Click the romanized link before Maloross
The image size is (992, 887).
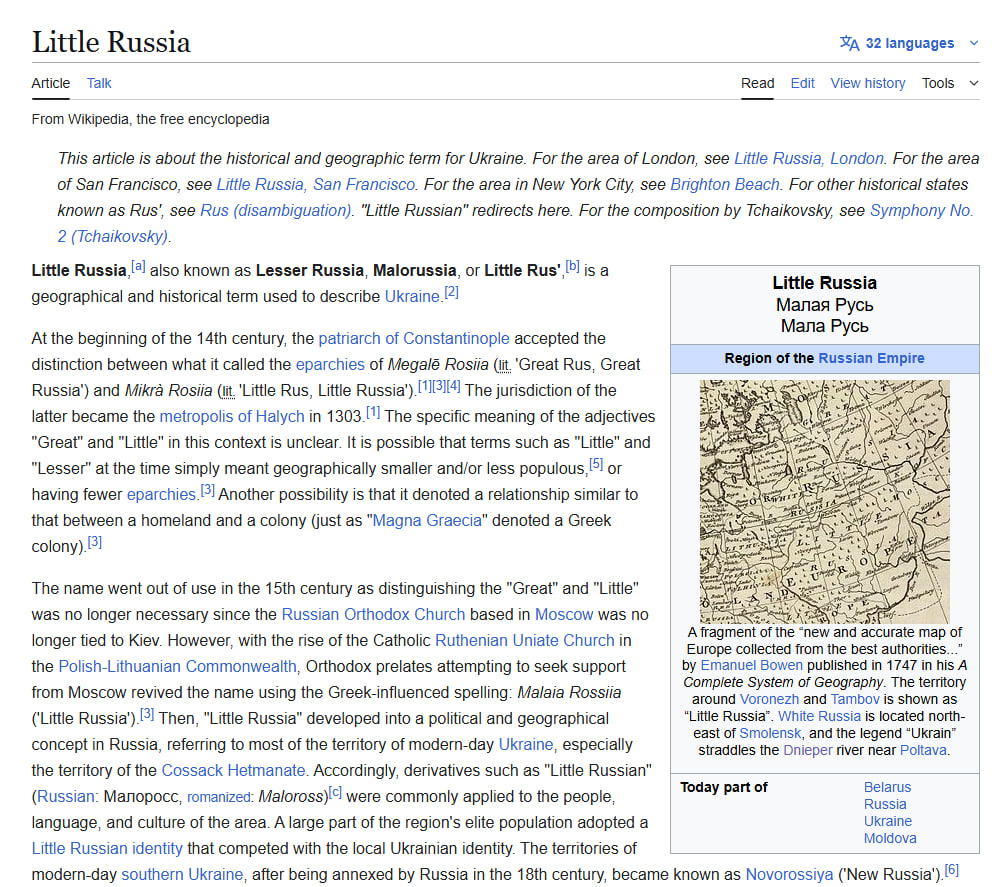(218, 797)
